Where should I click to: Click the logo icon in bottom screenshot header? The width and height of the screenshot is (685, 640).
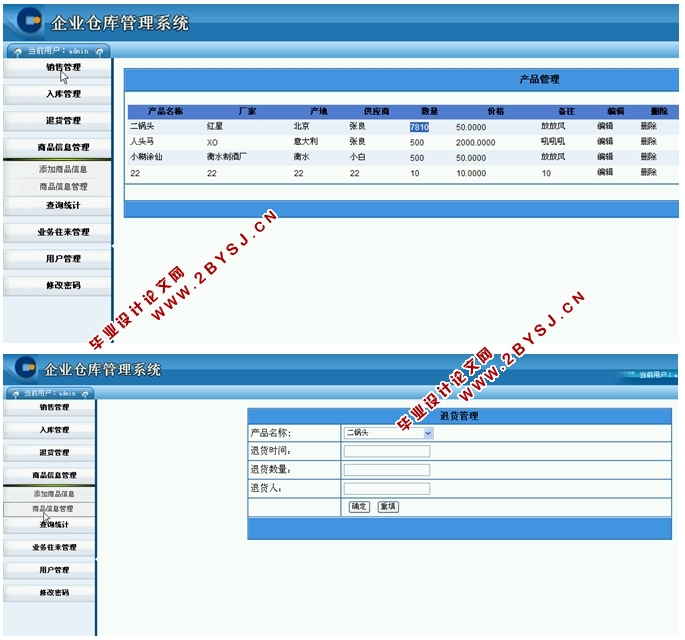click(26, 367)
